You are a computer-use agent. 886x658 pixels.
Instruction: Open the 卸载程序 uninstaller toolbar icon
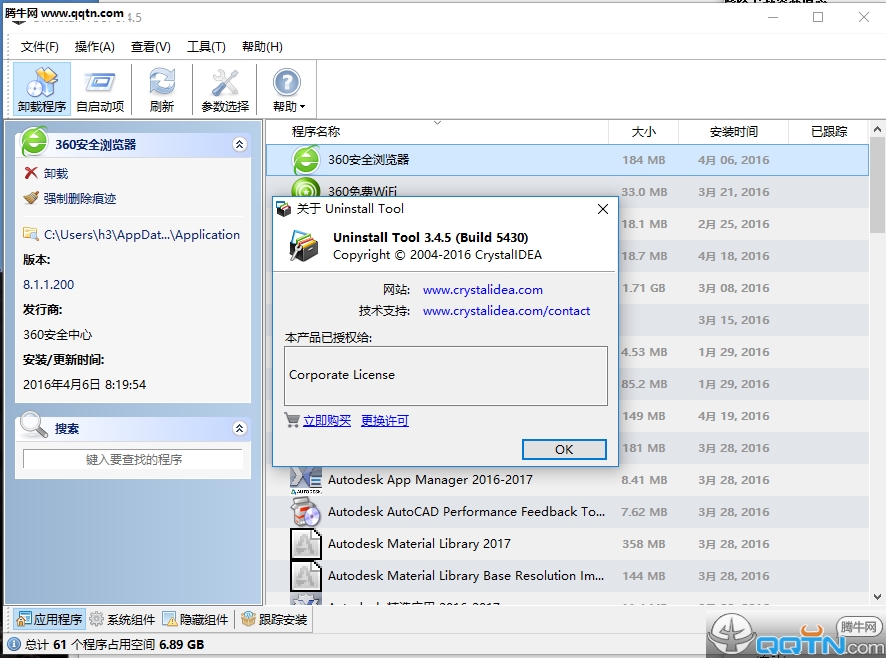tap(42, 89)
